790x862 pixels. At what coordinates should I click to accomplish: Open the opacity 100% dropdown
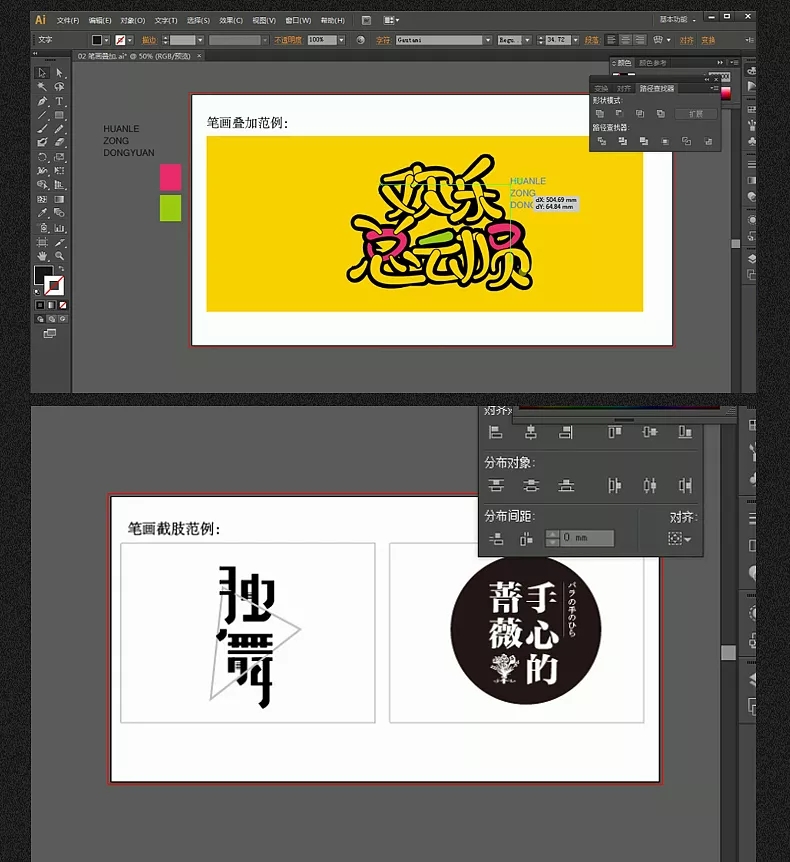point(341,40)
